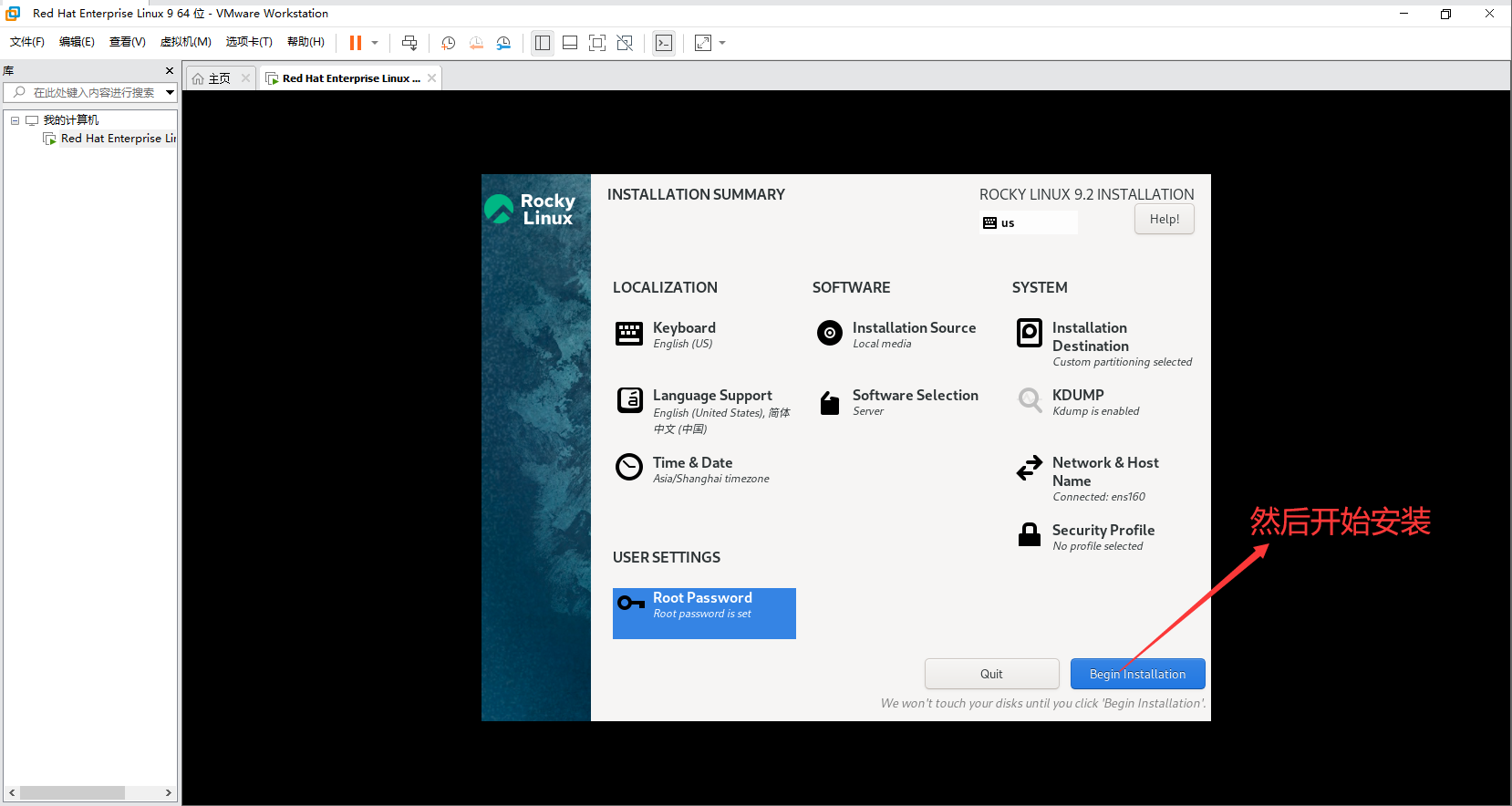Pause the virtual machine using the toolbar
This screenshot has height=806, width=1512.
coord(356,43)
